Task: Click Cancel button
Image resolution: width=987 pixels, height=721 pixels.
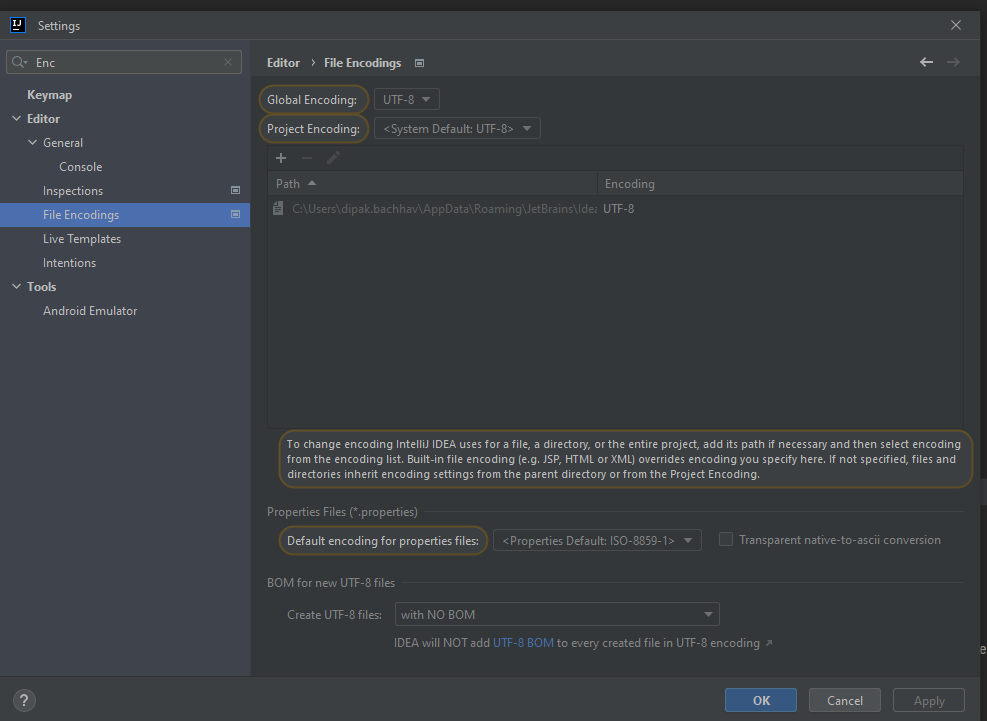Action: [845, 700]
